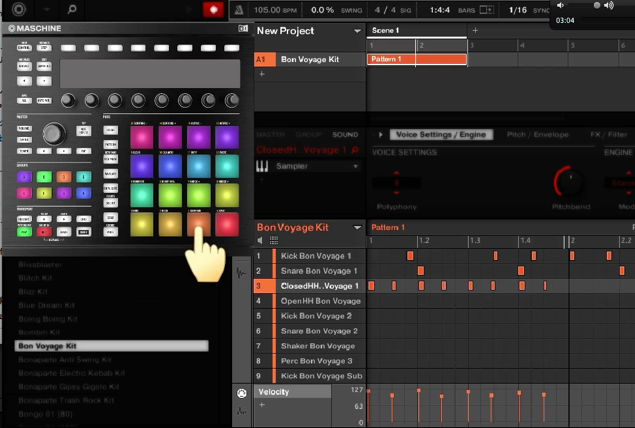The width and height of the screenshot is (635, 428).
Task: Click the red record button in header
Action: point(213,10)
